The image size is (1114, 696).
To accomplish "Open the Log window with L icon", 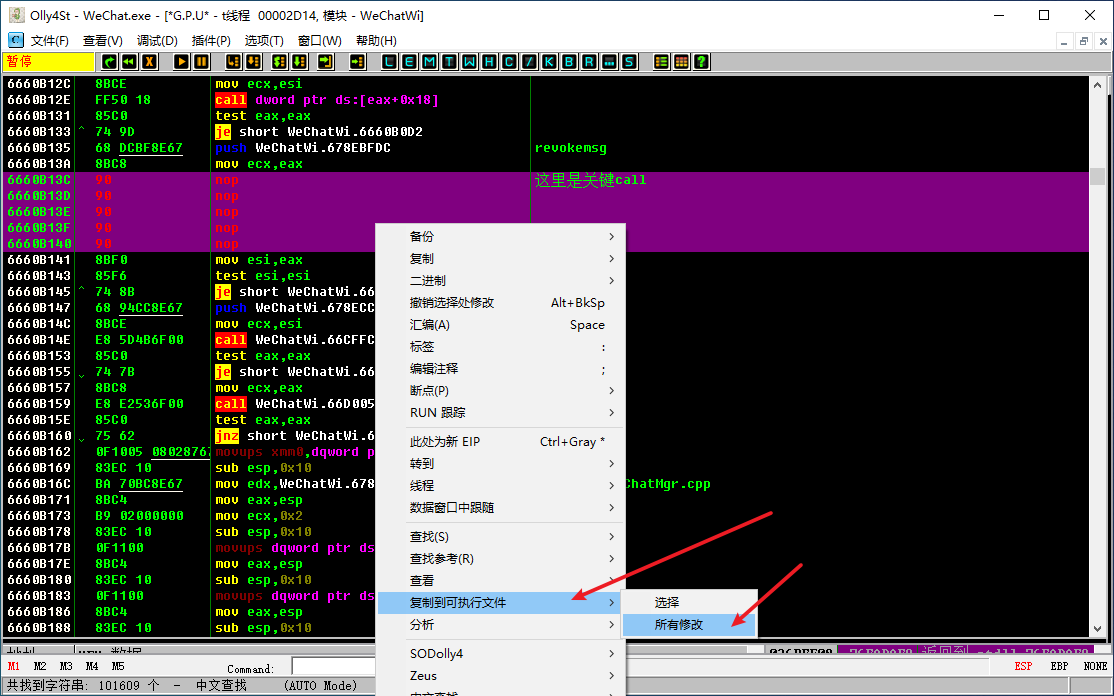I will (389, 62).
